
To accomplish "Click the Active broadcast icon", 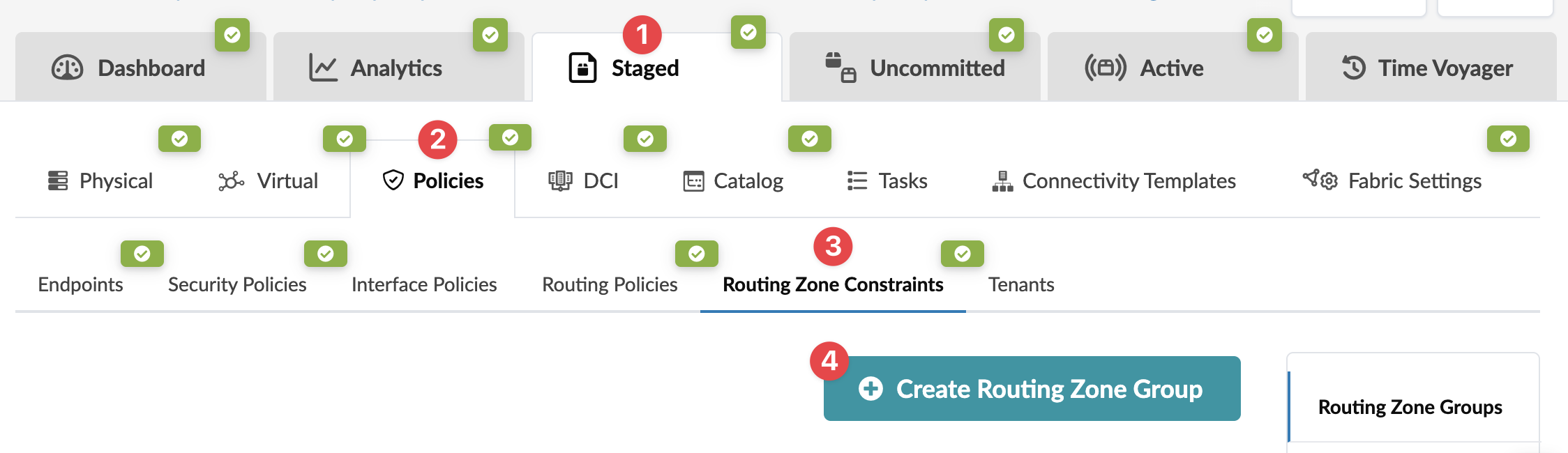I will point(1105,68).
